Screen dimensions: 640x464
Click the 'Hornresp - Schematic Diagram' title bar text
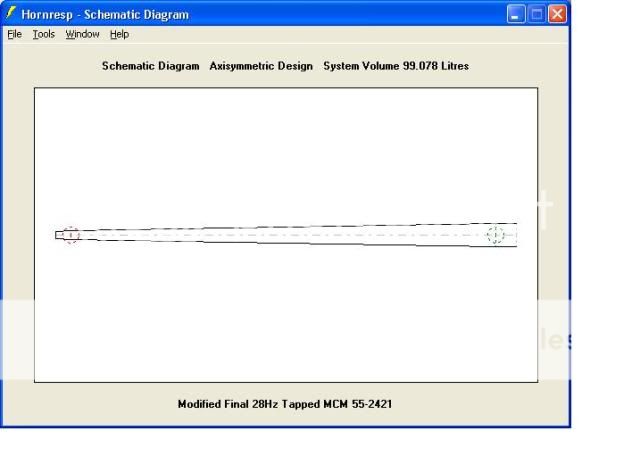click(x=105, y=15)
